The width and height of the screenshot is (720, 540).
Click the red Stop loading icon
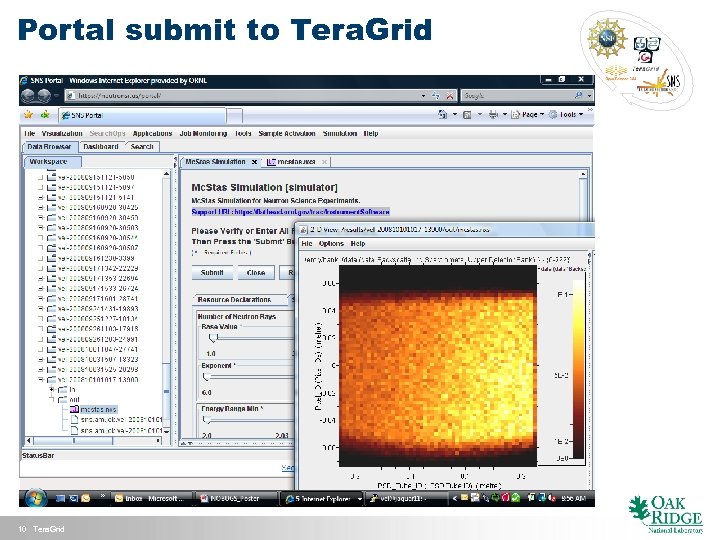[450, 96]
